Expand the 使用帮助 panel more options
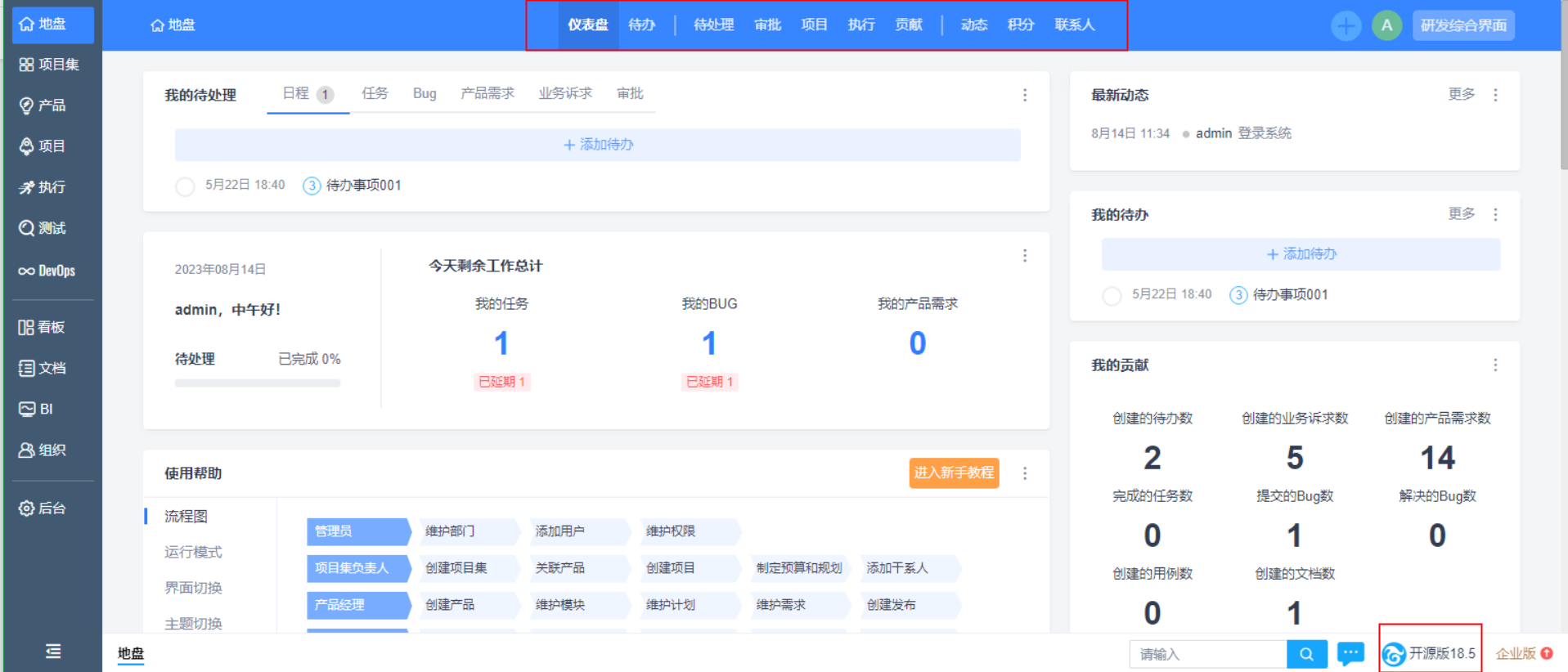The height and width of the screenshot is (672, 1568). tap(1024, 473)
